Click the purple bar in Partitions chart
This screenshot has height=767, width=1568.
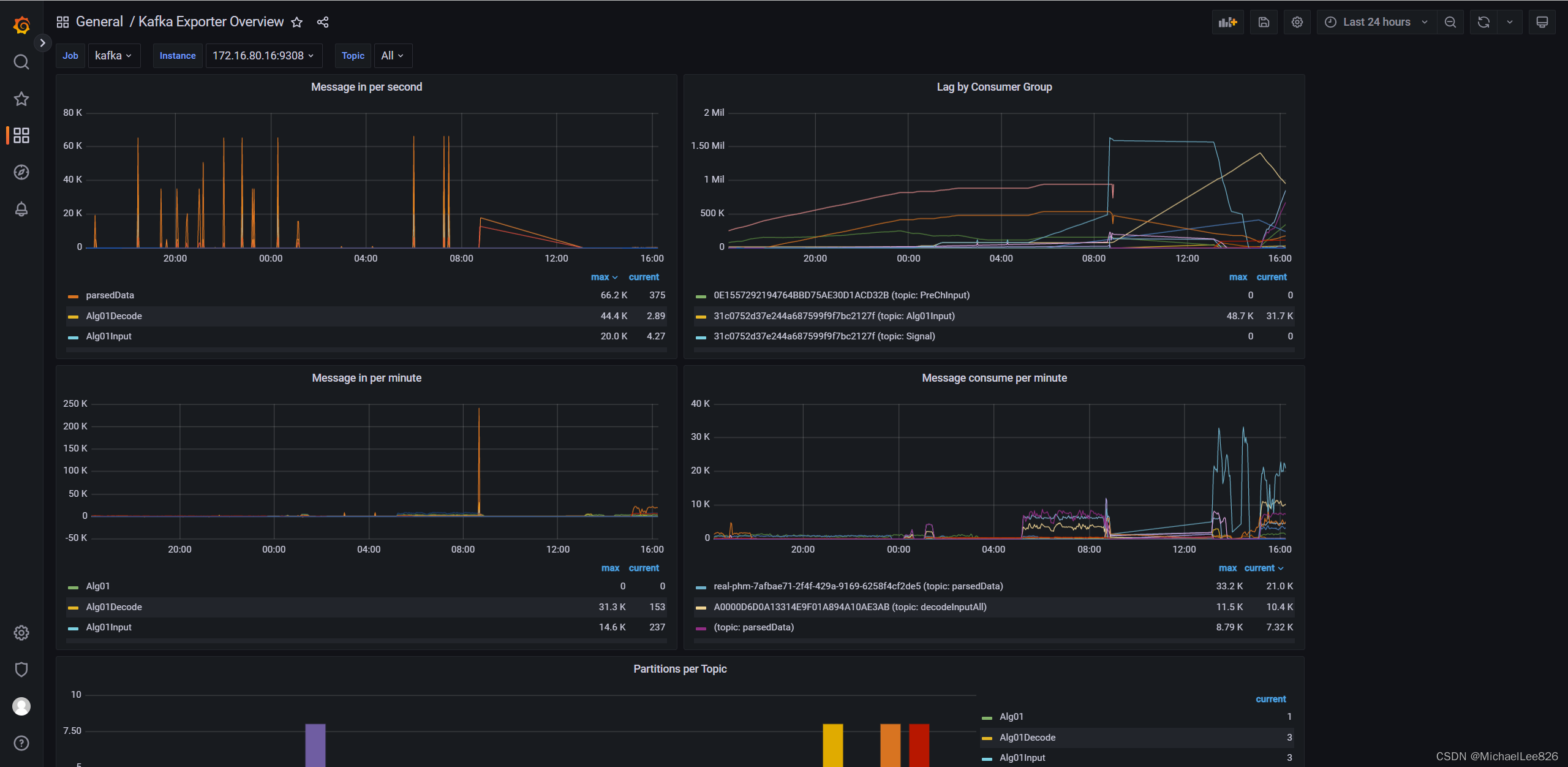pyautogui.click(x=315, y=745)
